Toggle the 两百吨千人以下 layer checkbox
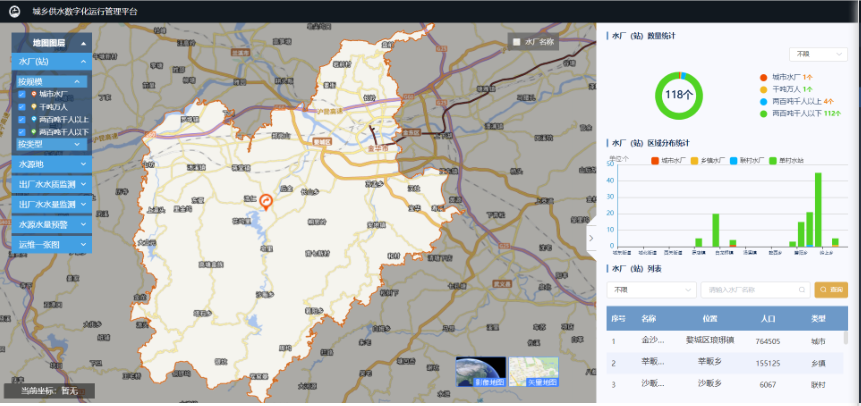The image size is (861, 406). tap(22, 131)
